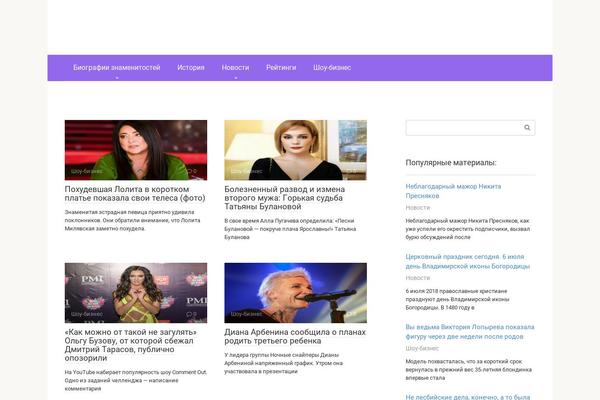Screen dimensions: 600x400
Task: Open the Новости menu item
Action: pos(235,67)
